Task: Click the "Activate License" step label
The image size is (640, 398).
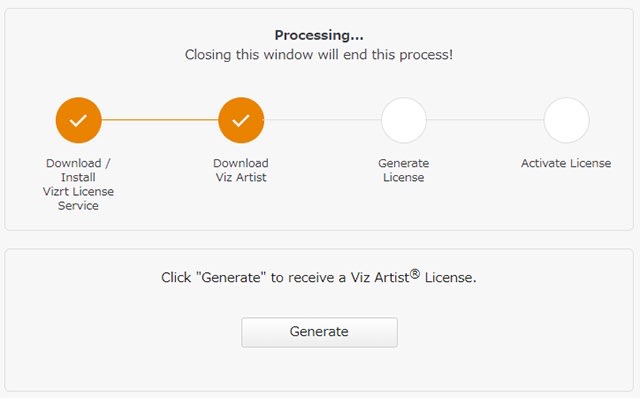Action: click(x=566, y=163)
